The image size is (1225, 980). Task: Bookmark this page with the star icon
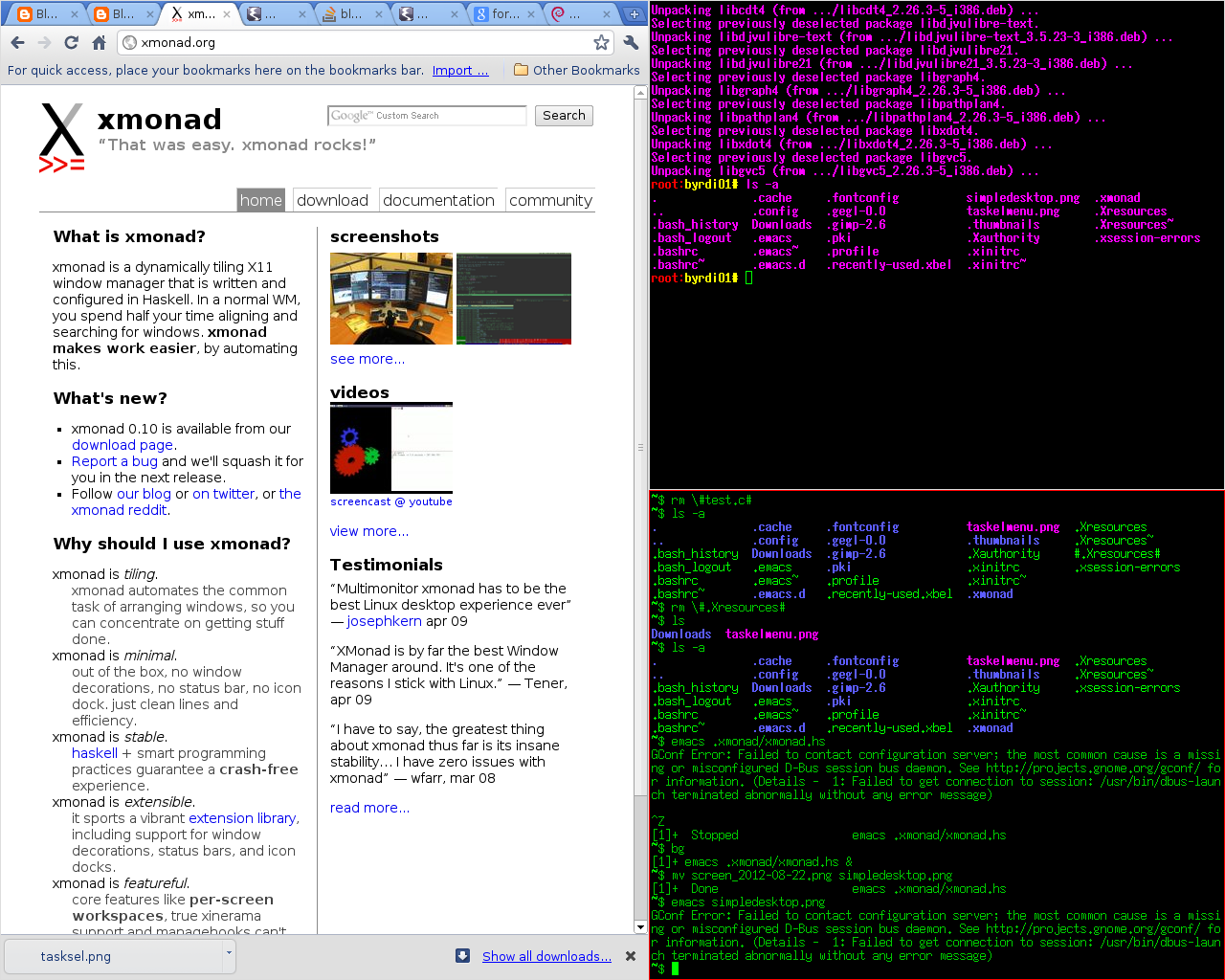tap(601, 42)
